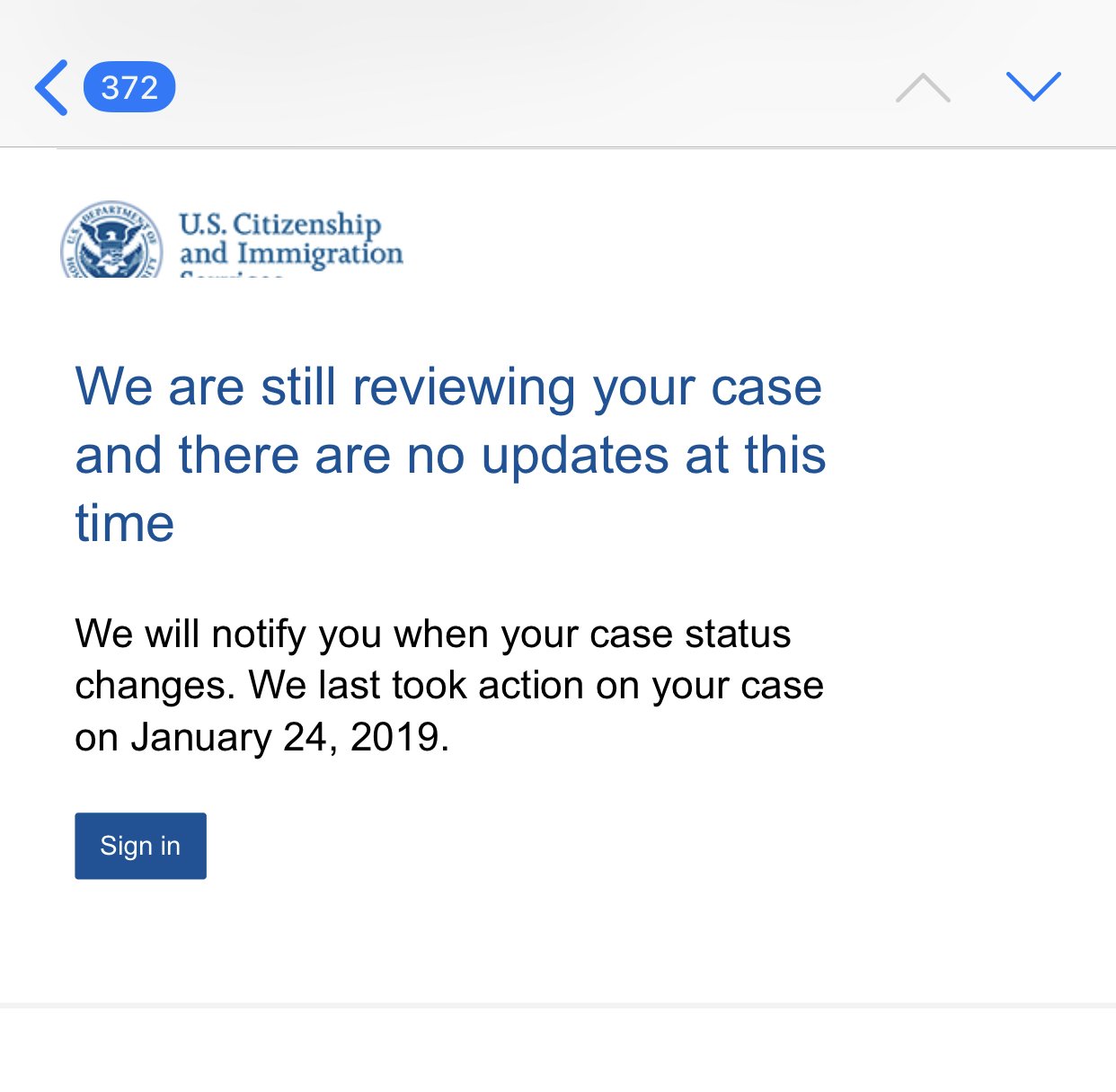Screen dimensions: 1116x1092
Task: Click the blank middle of the top bar
Action: pos(535,87)
